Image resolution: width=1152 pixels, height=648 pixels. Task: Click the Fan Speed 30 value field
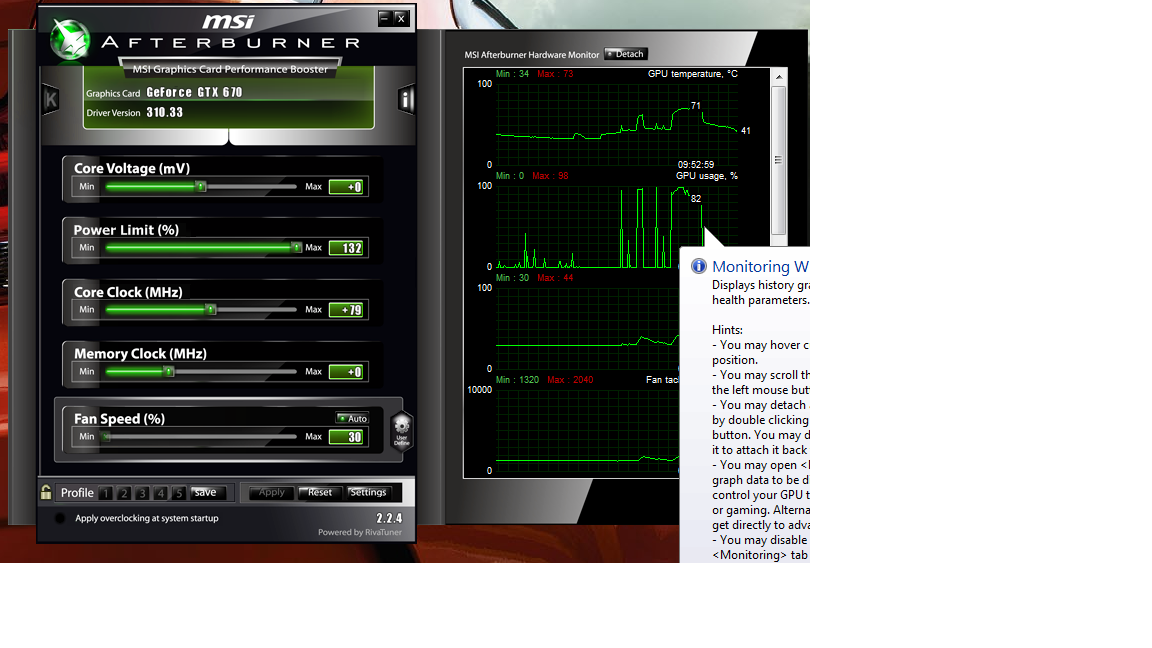346,436
